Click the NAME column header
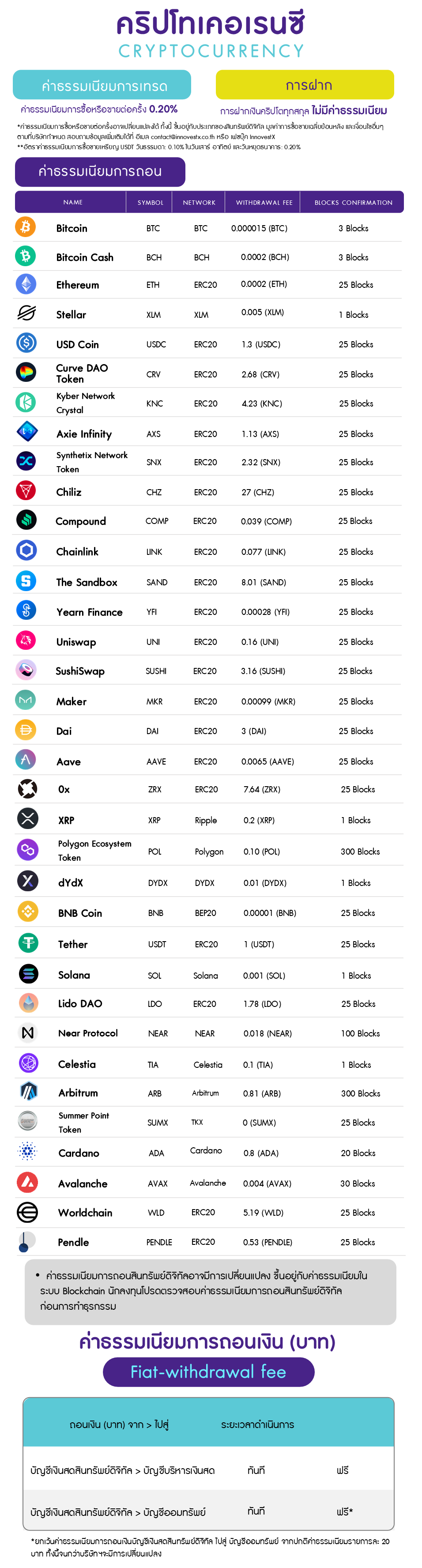This screenshot has height=1568, width=422. click(72, 202)
